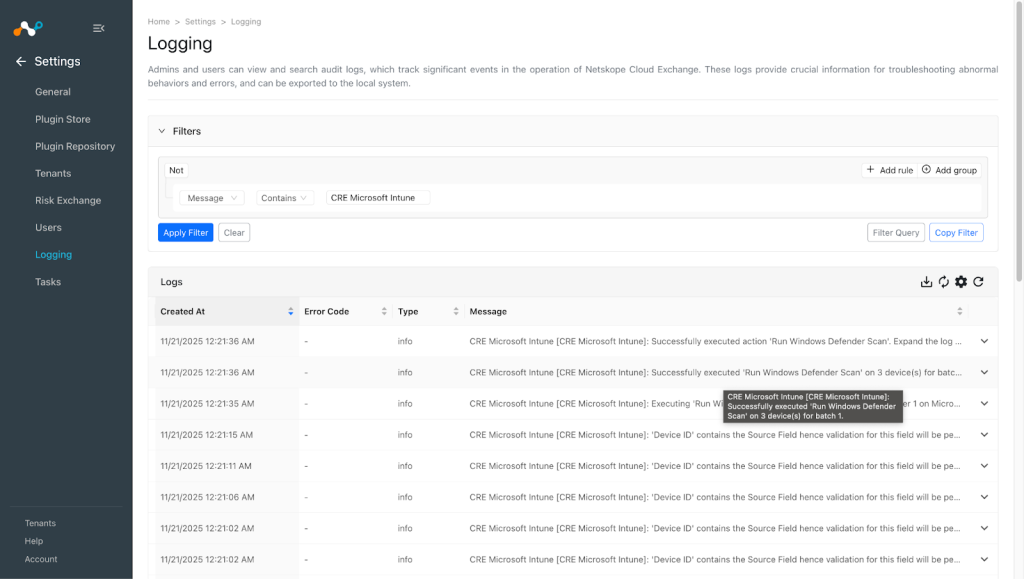The height and width of the screenshot is (579, 1024).
Task: Click the Copy Filter button
Action: coord(956,232)
